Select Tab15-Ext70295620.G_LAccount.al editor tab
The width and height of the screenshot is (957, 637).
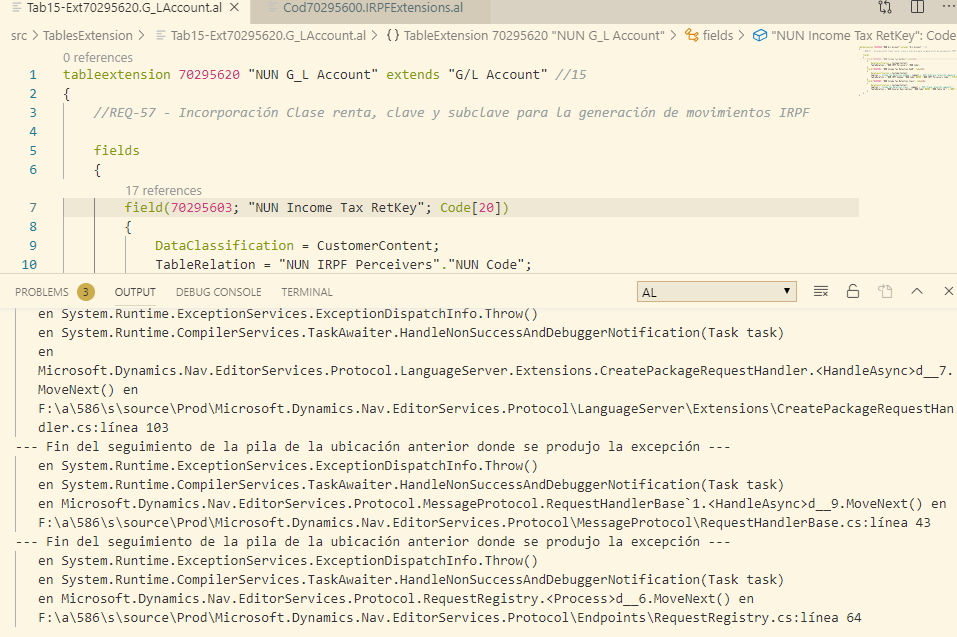coord(124,8)
